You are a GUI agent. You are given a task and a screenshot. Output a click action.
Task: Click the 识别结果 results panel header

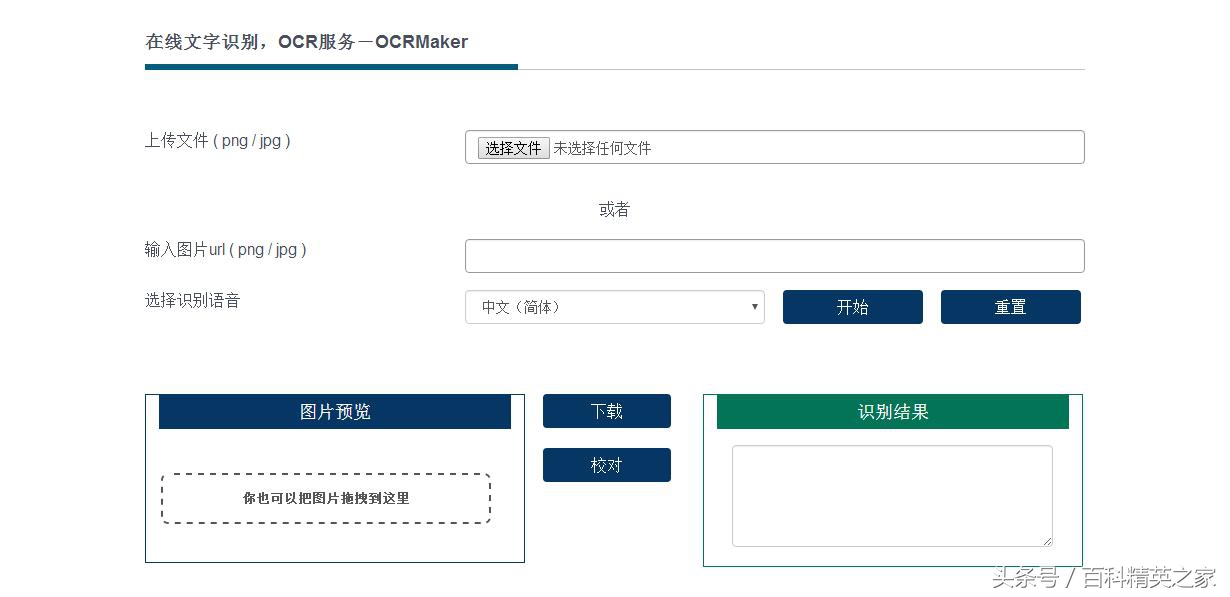(891, 411)
